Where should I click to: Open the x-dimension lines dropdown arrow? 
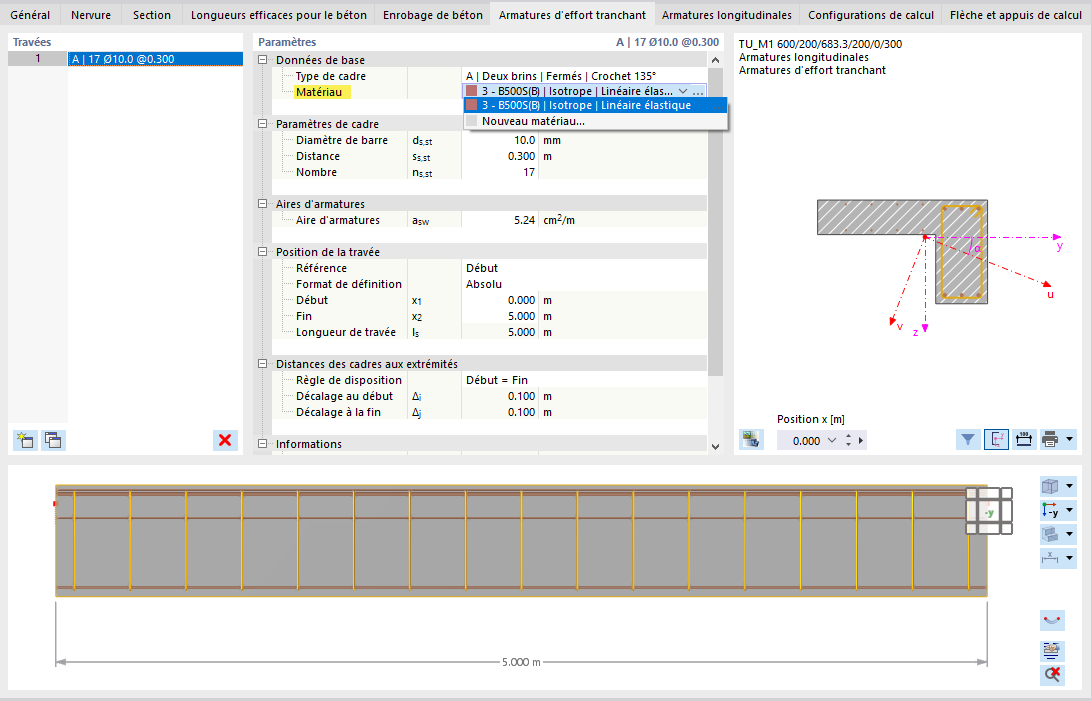pos(1070,558)
